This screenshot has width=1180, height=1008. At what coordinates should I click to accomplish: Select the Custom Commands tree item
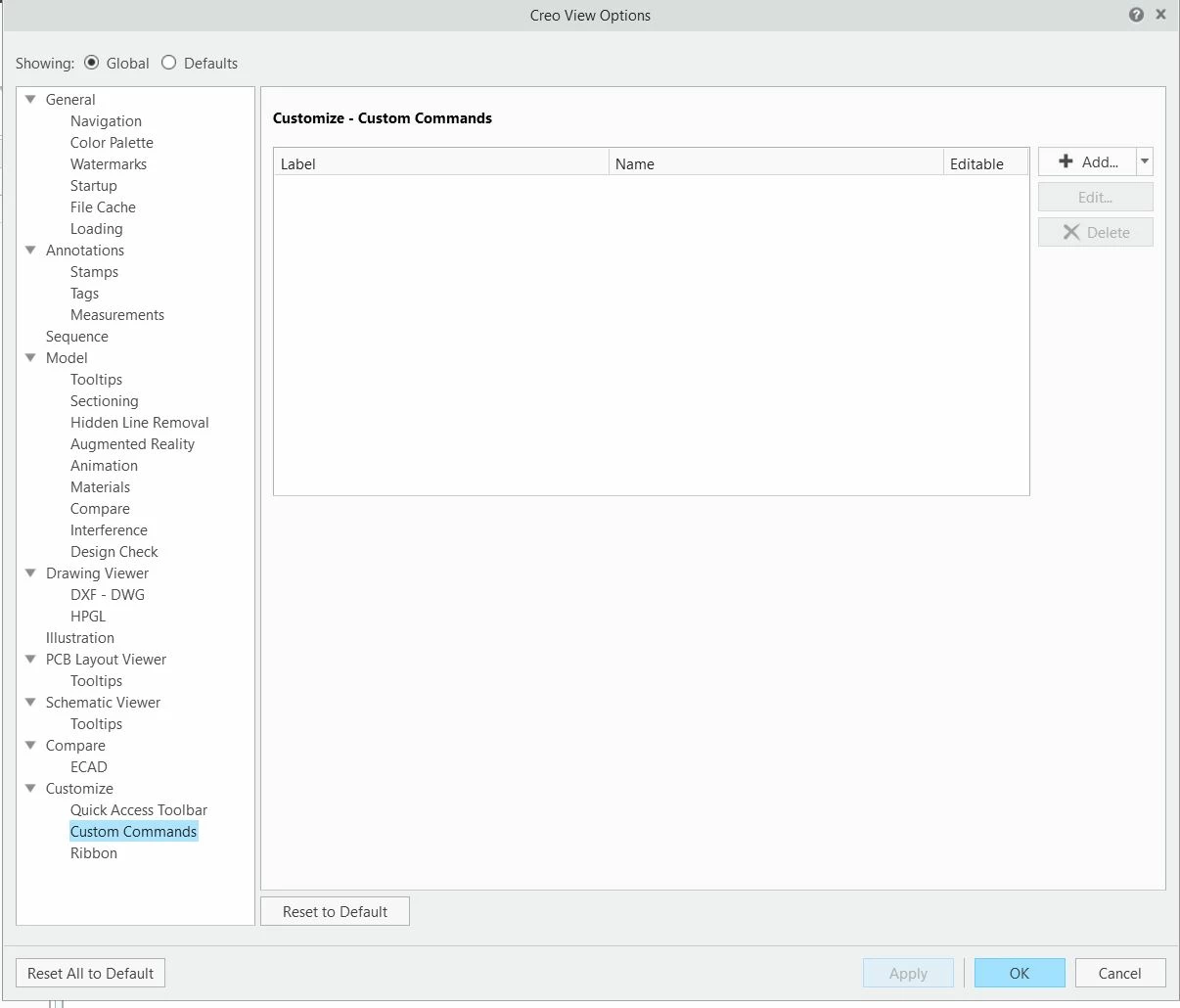pyautogui.click(x=133, y=831)
